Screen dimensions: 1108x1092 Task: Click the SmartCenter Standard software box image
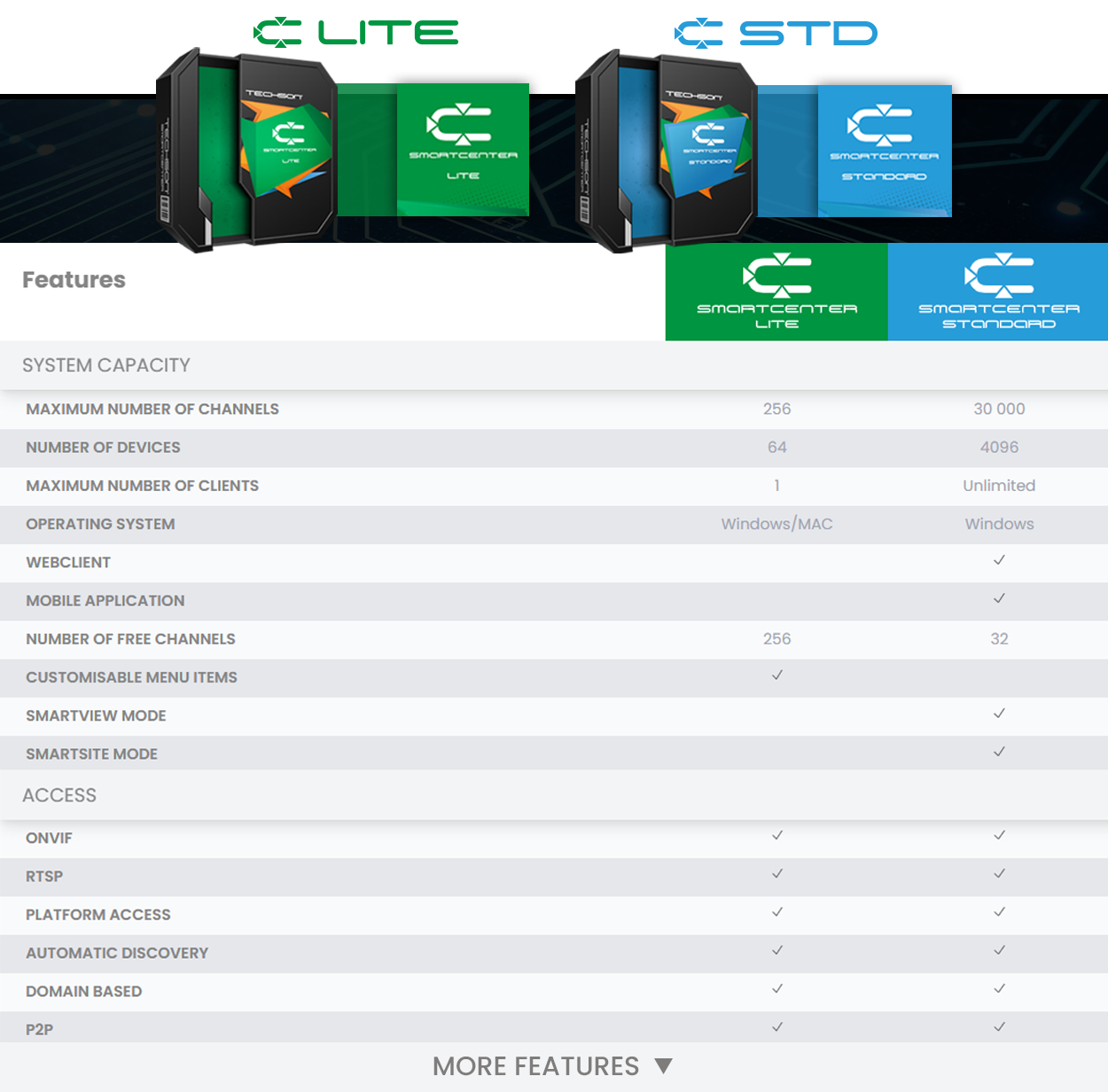[667, 151]
